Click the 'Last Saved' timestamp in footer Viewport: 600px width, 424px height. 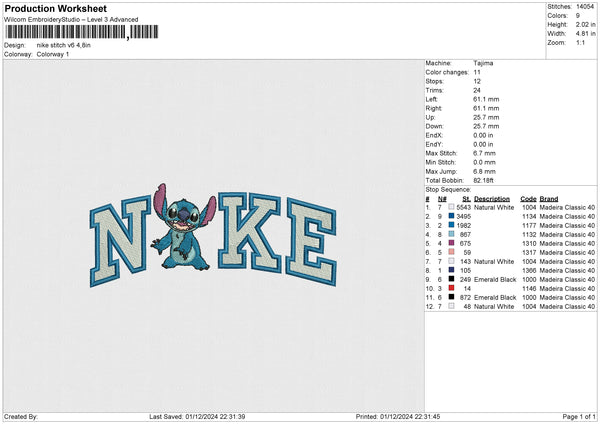pos(197,416)
